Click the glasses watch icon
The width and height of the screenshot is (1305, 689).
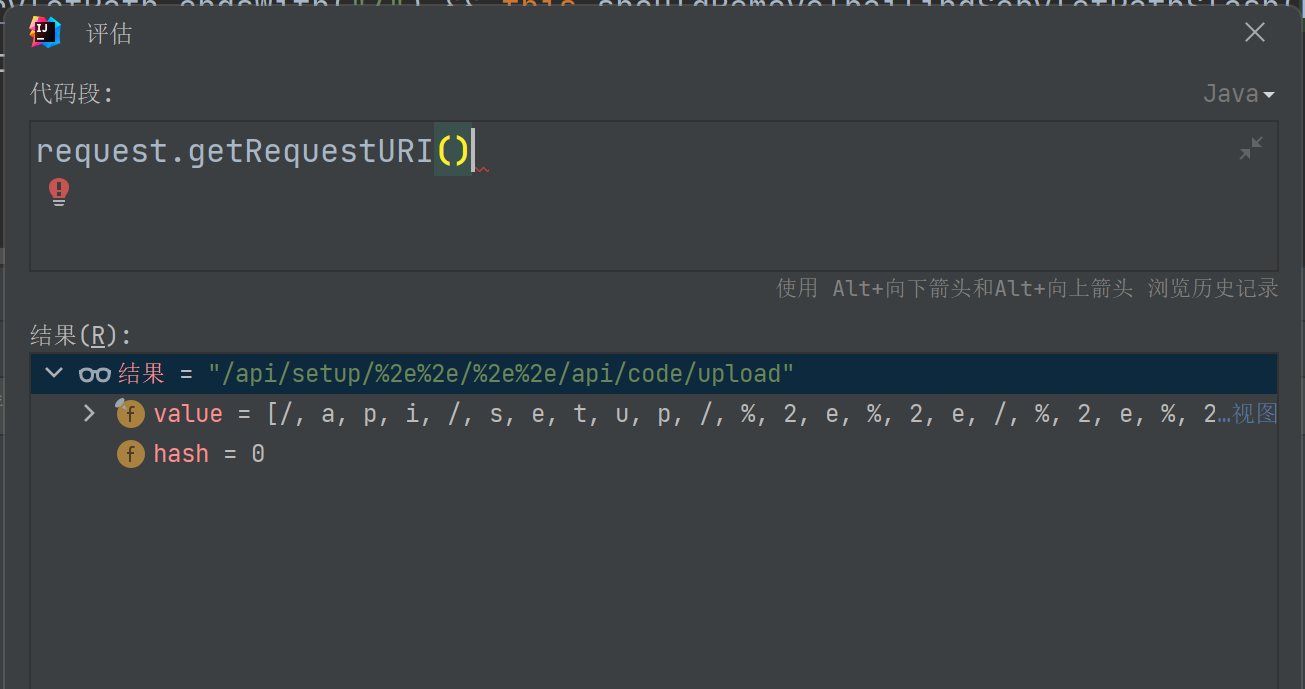pyautogui.click(x=94, y=374)
